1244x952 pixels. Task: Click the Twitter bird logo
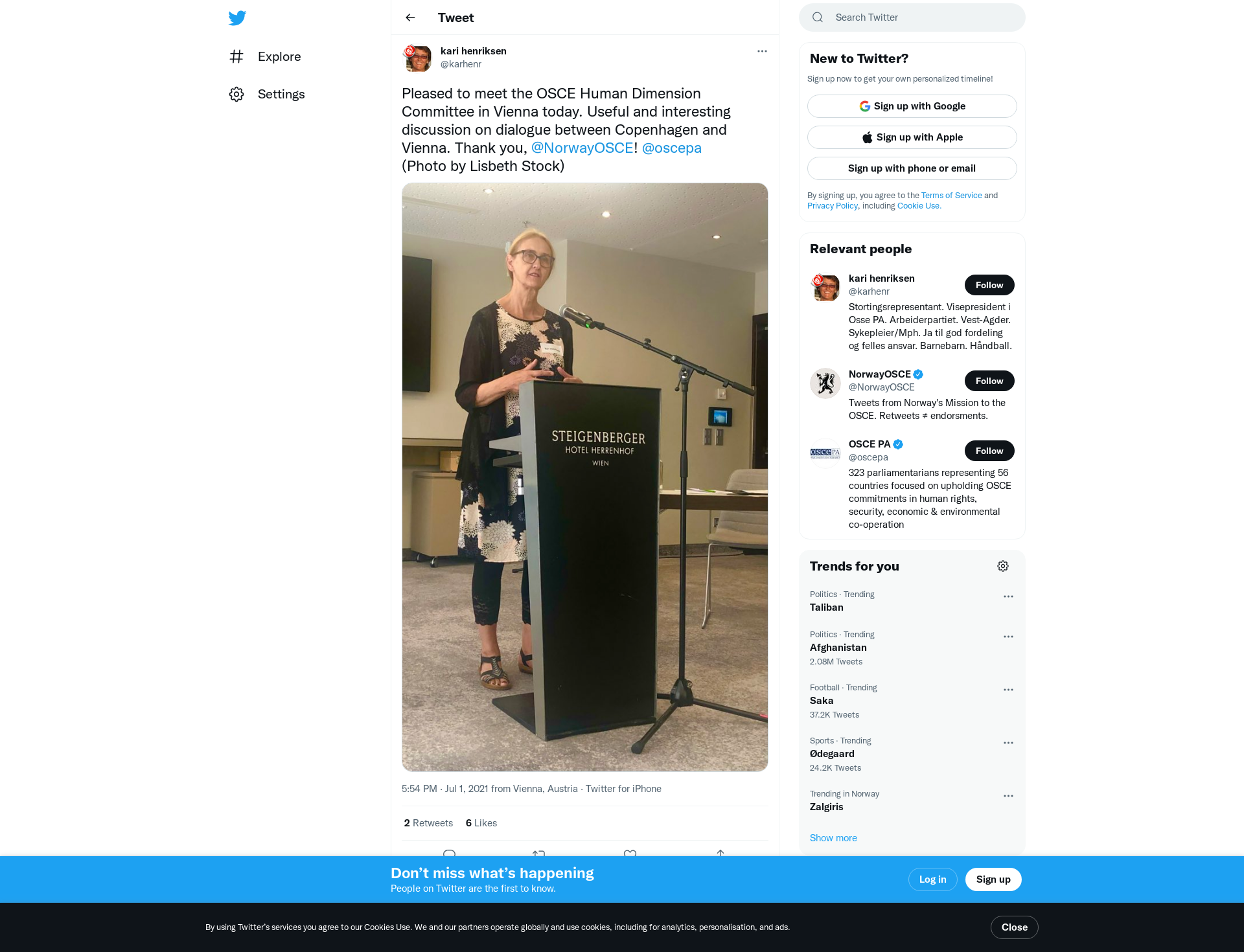[237, 17]
